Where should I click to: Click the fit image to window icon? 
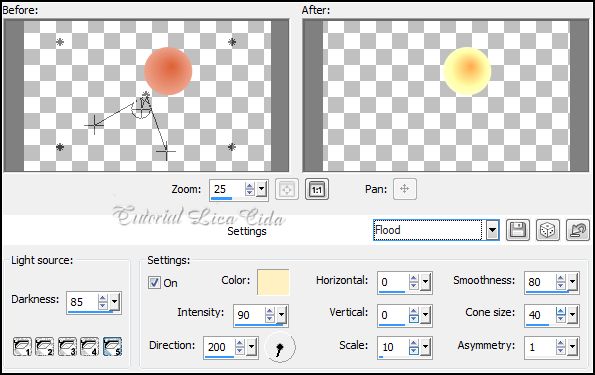(x=286, y=189)
